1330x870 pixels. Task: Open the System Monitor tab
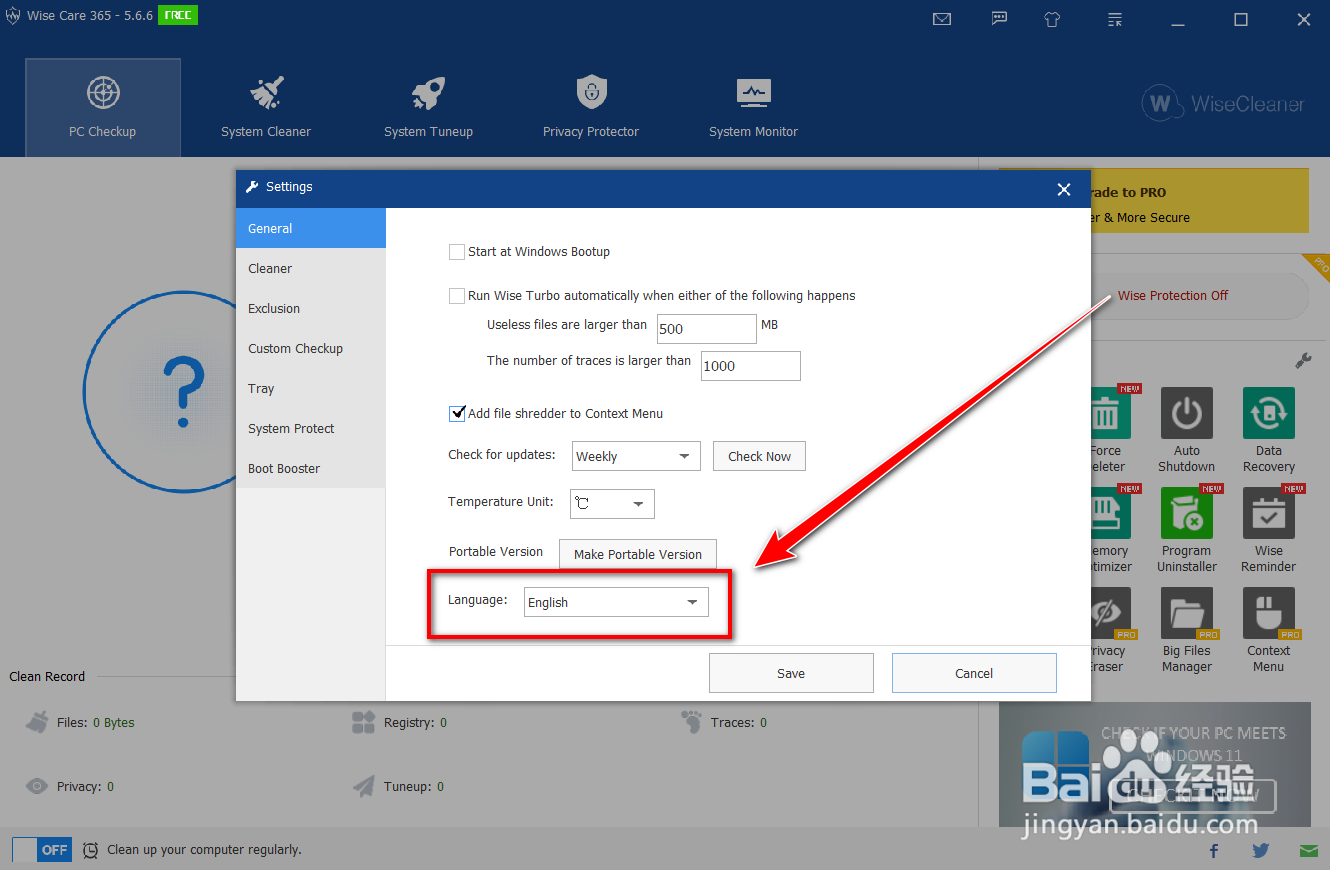753,107
